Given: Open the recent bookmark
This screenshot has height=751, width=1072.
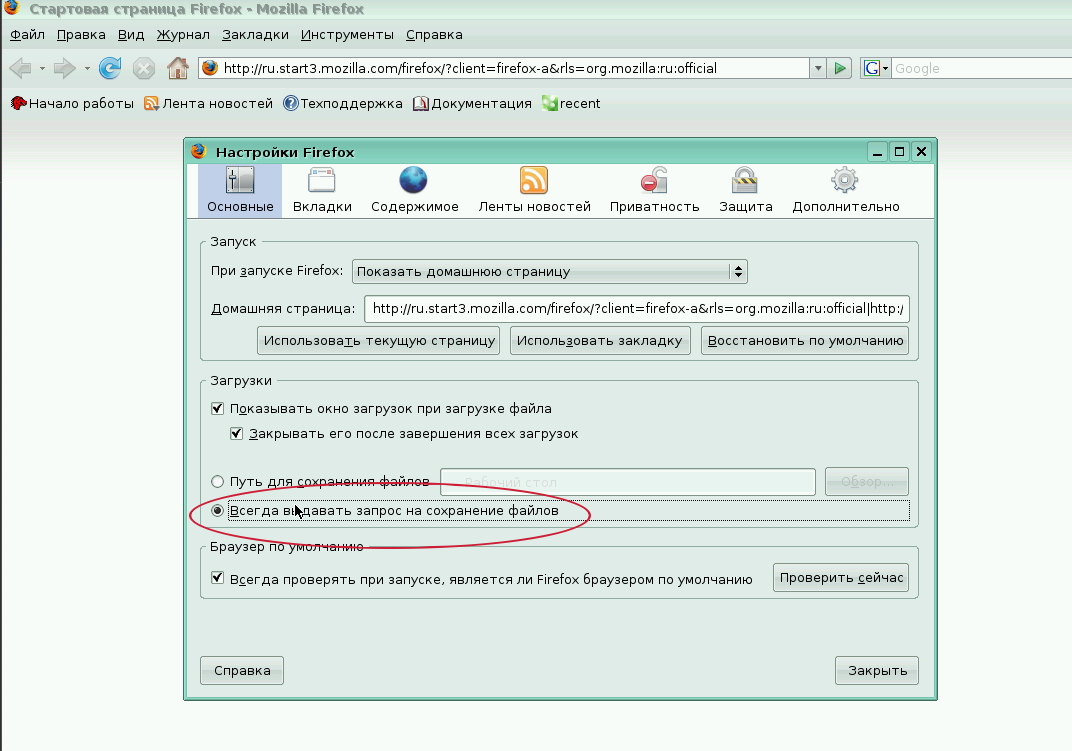Looking at the screenshot, I should point(571,103).
